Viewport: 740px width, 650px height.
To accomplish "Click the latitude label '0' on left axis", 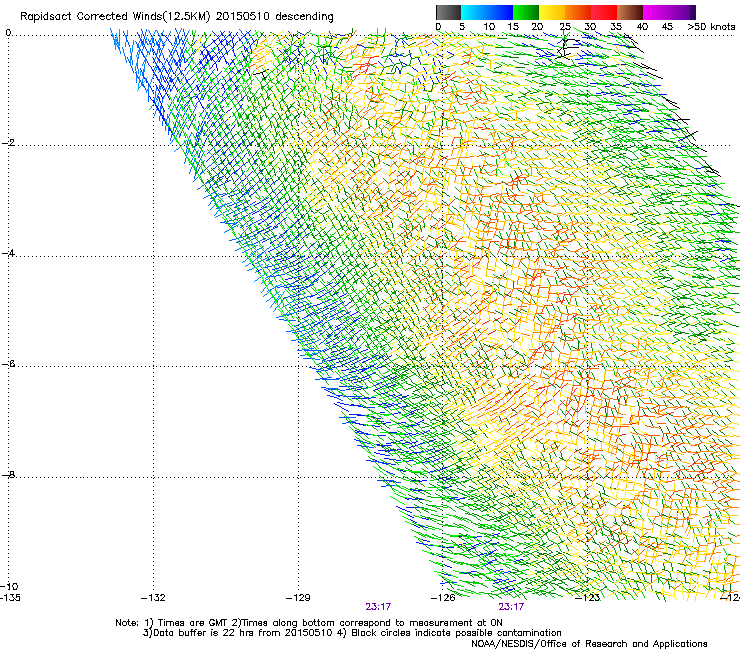I will click(x=8, y=33).
